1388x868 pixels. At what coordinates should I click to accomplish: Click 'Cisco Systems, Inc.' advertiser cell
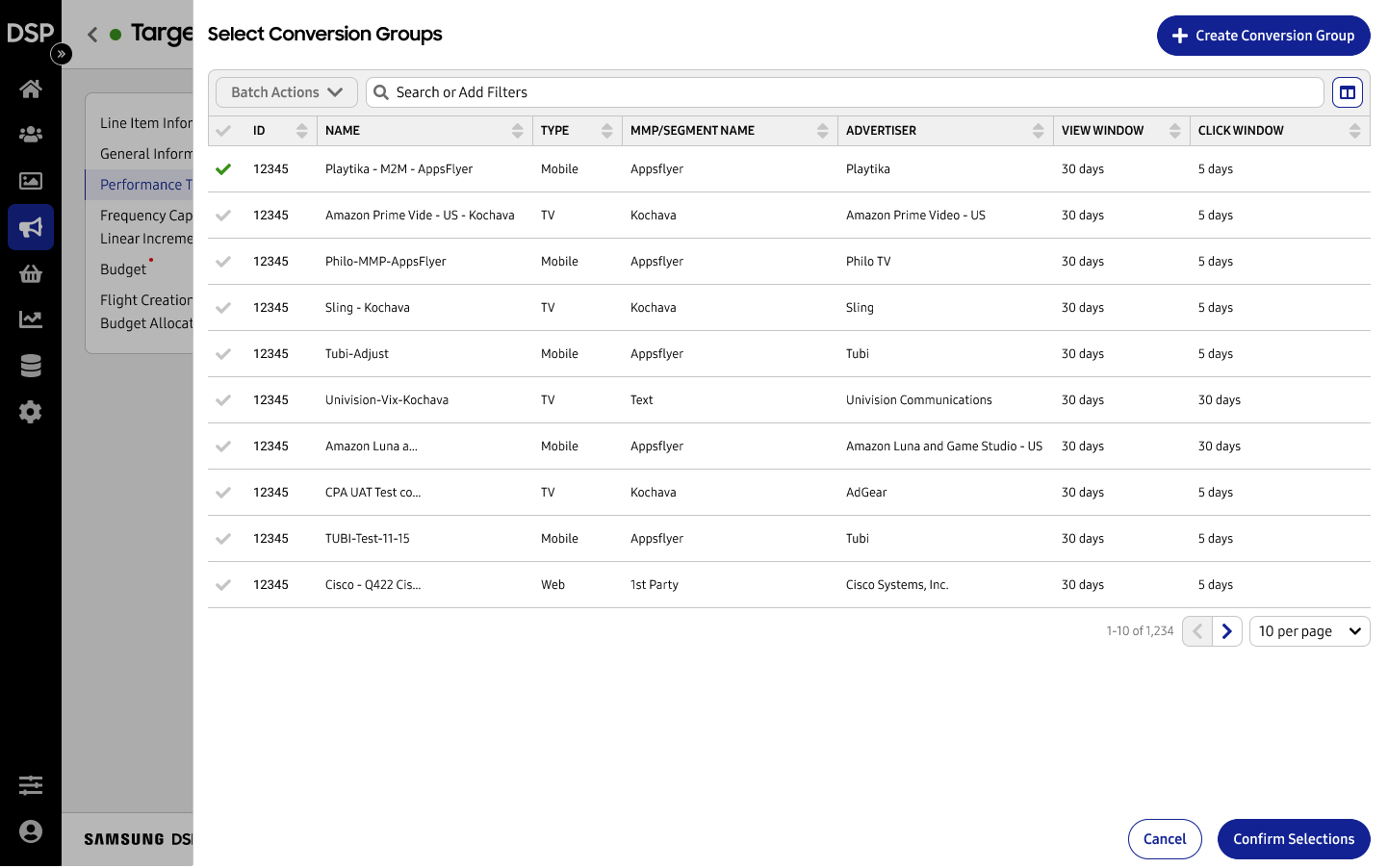coord(897,585)
